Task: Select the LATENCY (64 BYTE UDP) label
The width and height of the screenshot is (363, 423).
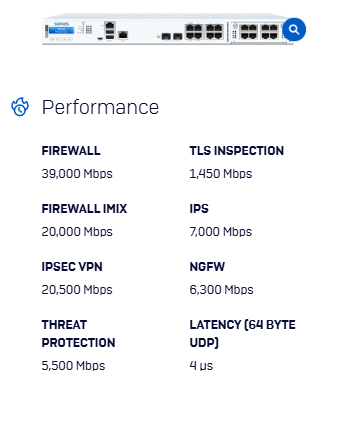Action: click(x=242, y=334)
